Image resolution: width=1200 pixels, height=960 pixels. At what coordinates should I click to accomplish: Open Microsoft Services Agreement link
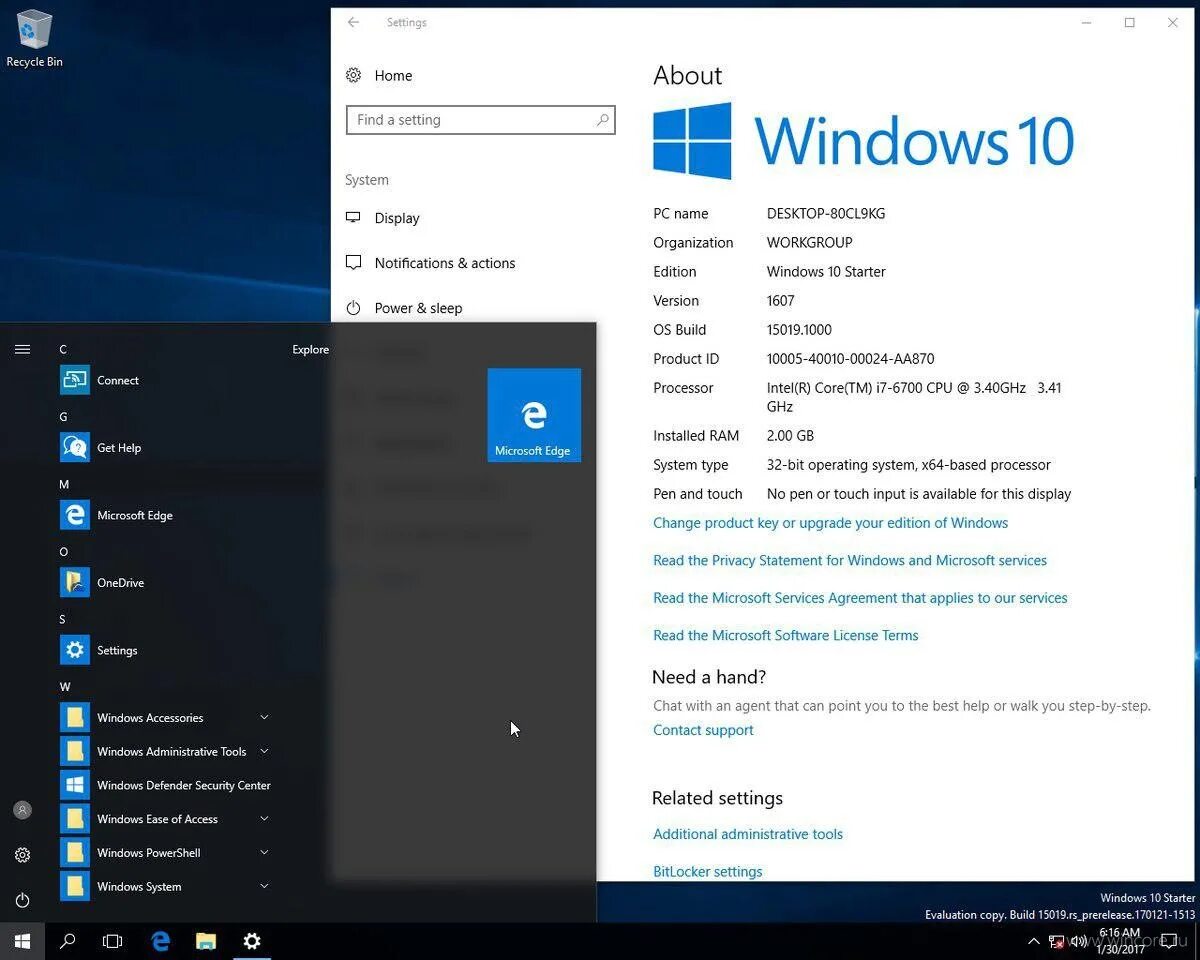tap(860, 598)
